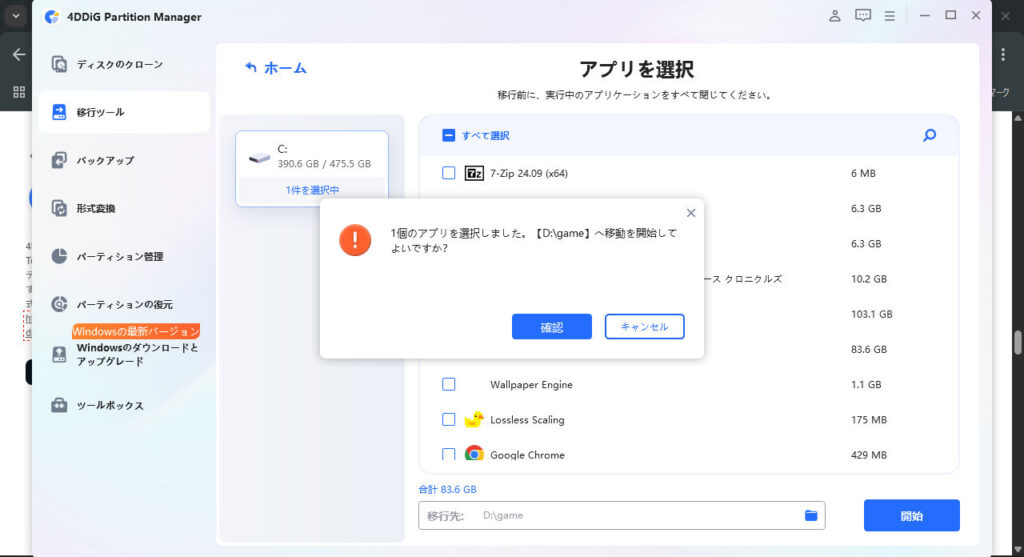Browse destination folder icon
Screen dimensions: 1024x557
810,515
